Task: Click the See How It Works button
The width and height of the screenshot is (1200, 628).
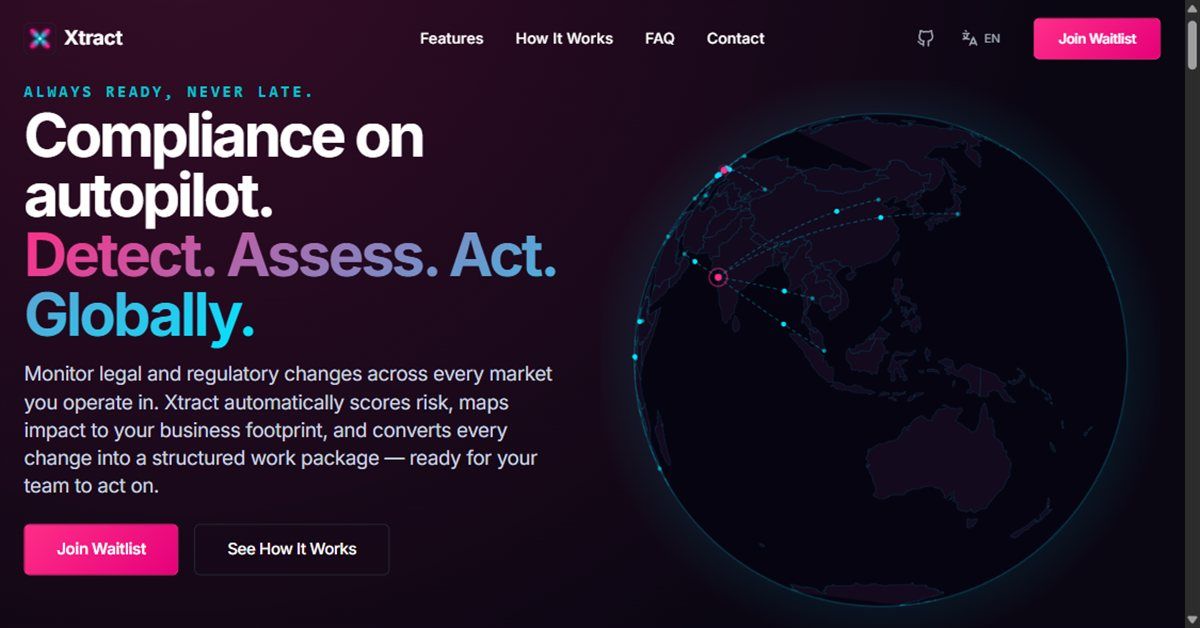Action: tap(292, 549)
